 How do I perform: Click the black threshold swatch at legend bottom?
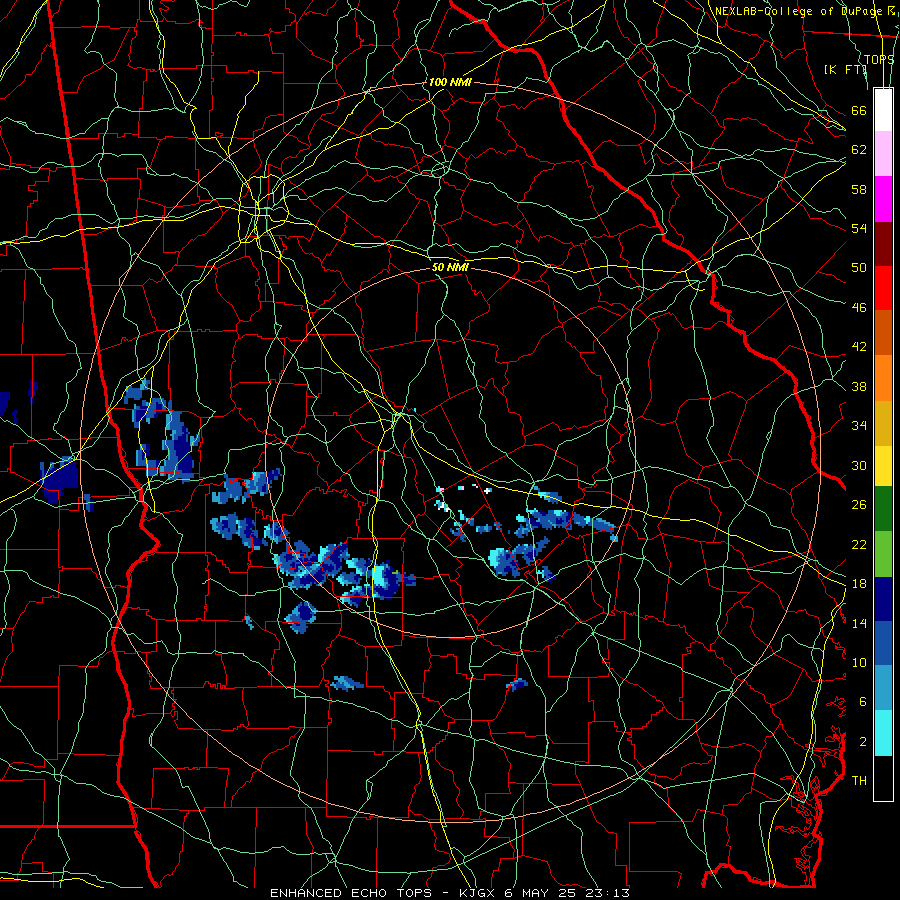(x=883, y=778)
